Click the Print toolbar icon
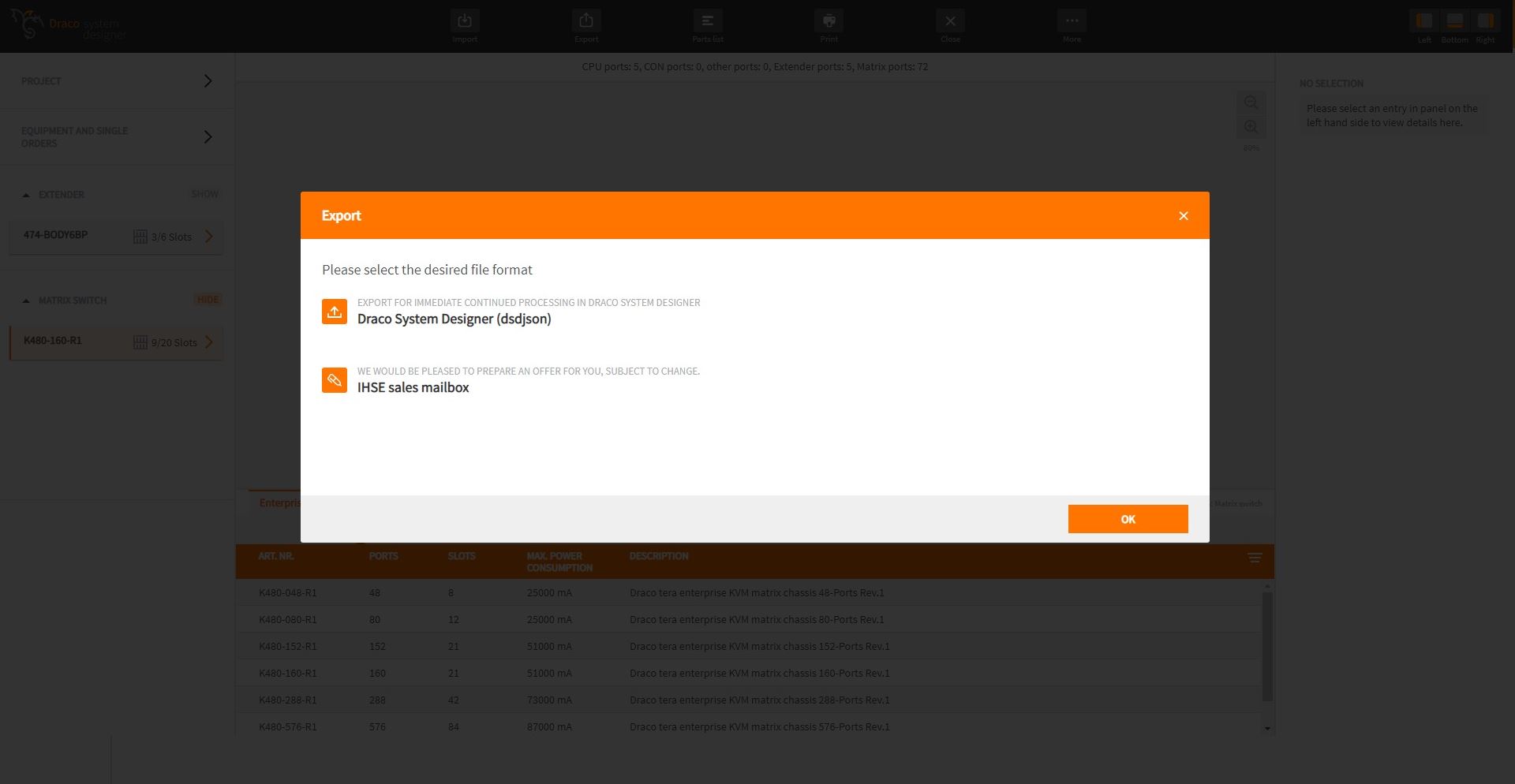This screenshot has height=784, width=1515. [829, 21]
